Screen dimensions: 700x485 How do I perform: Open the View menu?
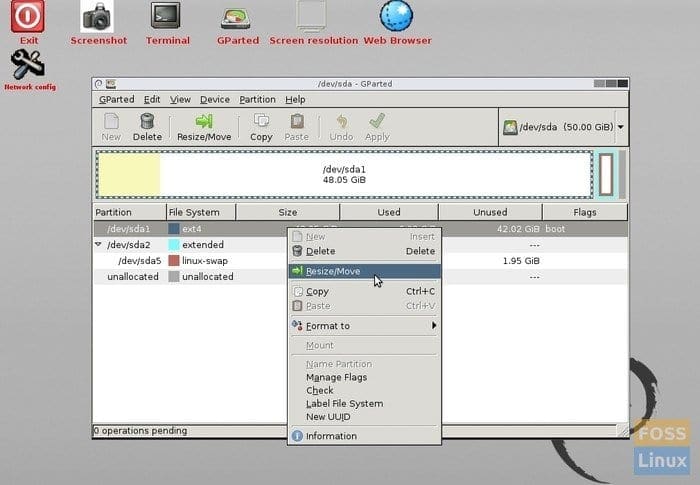coord(180,100)
